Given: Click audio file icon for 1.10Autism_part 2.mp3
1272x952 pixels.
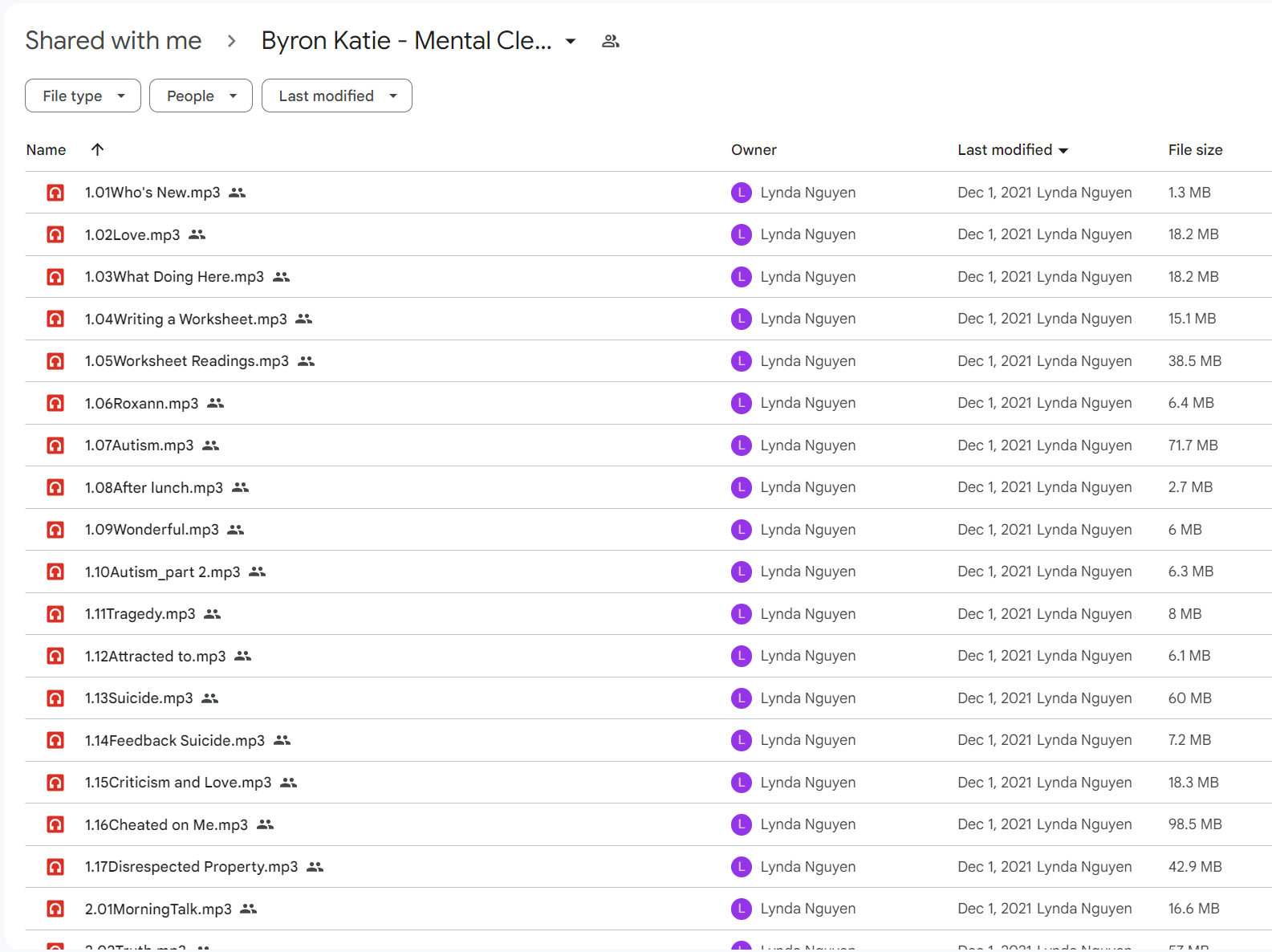Looking at the screenshot, I should tap(55, 572).
